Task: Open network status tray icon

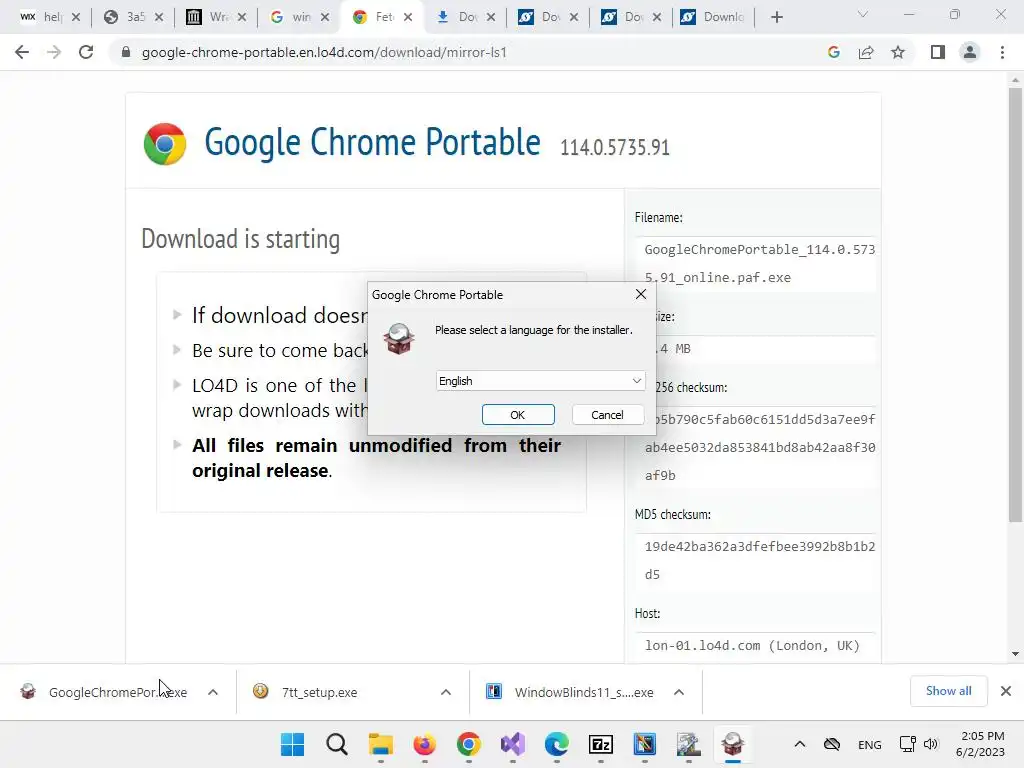Action: (x=907, y=744)
